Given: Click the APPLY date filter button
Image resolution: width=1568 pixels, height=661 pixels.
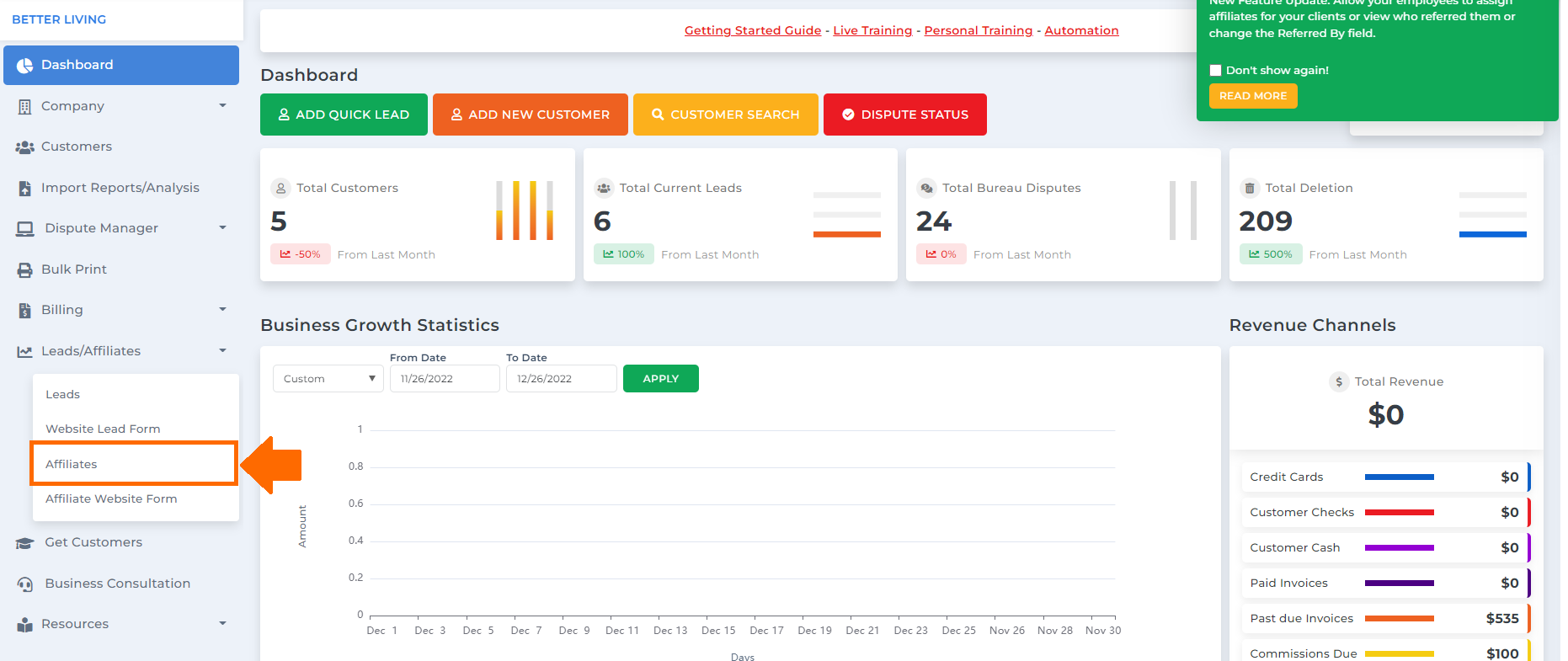Looking at the screenshot, I should 661,379.
